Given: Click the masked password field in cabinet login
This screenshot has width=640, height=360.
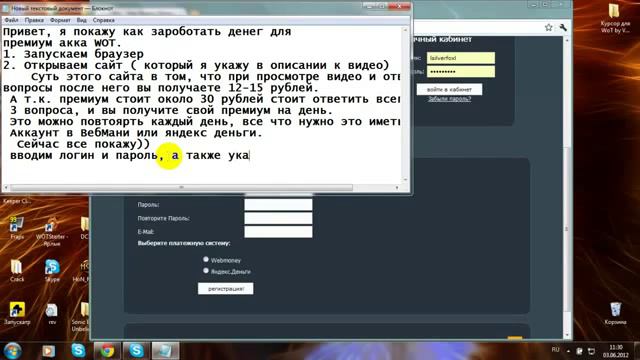Looking at the screenshot, I should [x=461, y=71].
